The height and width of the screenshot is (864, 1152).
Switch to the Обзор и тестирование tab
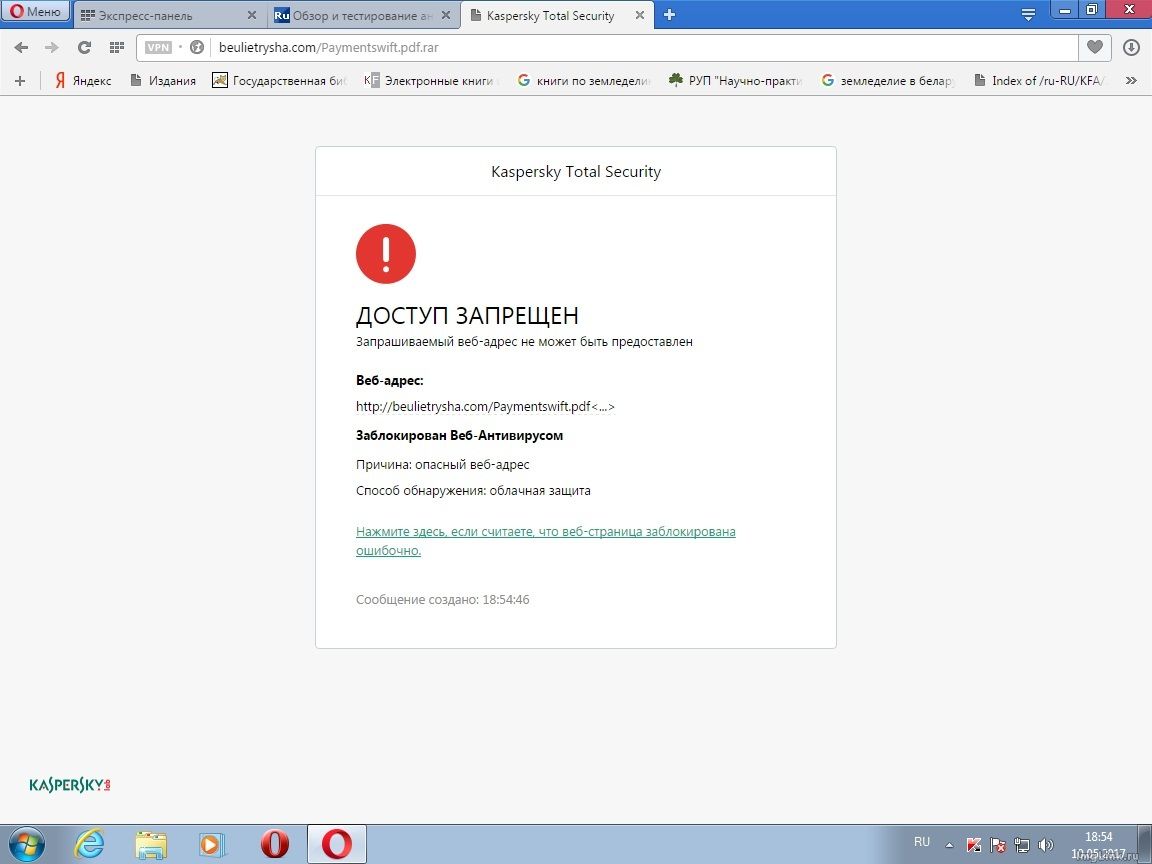[362, 15]
